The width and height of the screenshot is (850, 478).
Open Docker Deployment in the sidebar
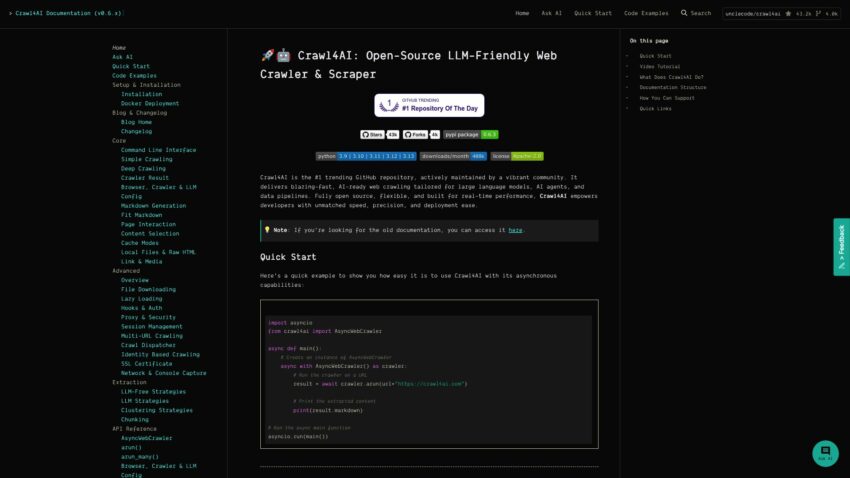point(150,103)
